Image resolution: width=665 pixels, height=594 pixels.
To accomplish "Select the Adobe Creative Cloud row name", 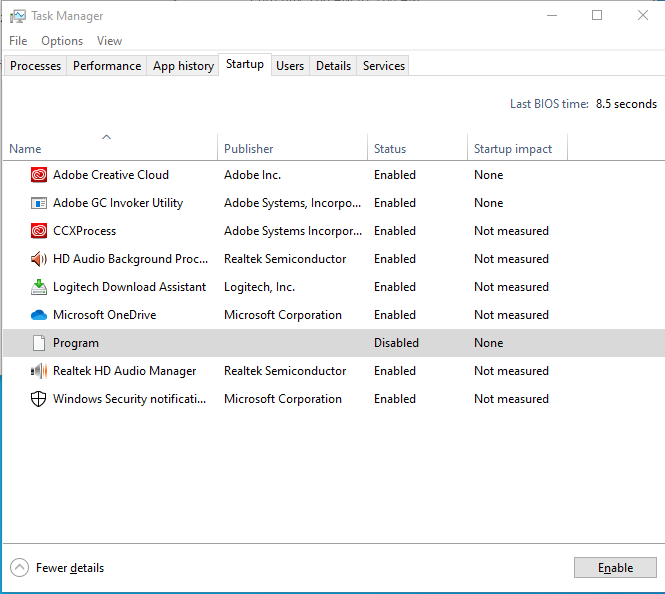I will [111, 175].
